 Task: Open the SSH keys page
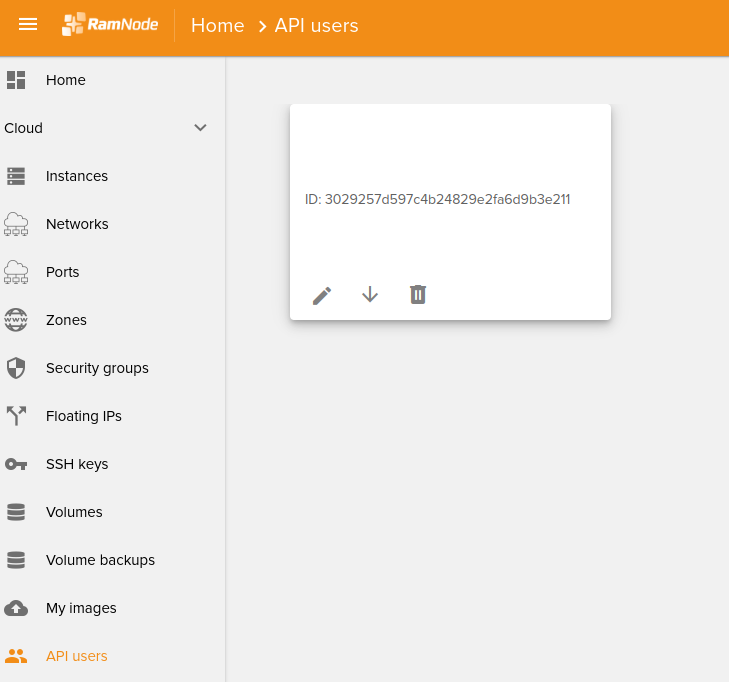[x=77, y=464]
